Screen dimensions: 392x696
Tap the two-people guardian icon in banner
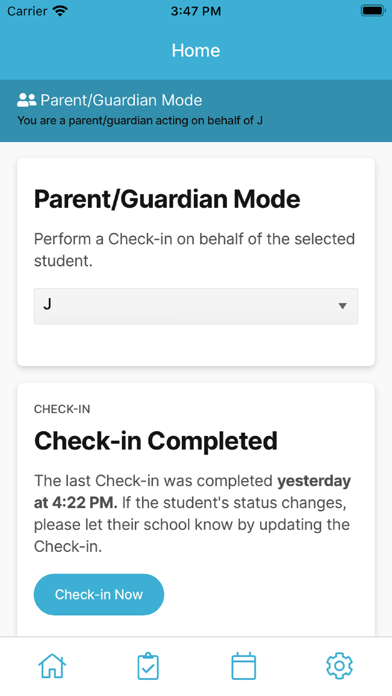point(26,100)
